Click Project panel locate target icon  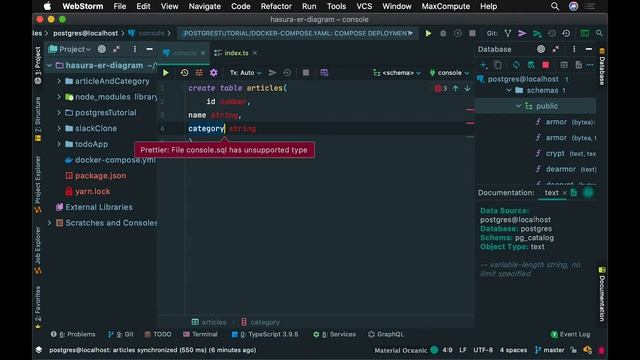click(102, 49)
